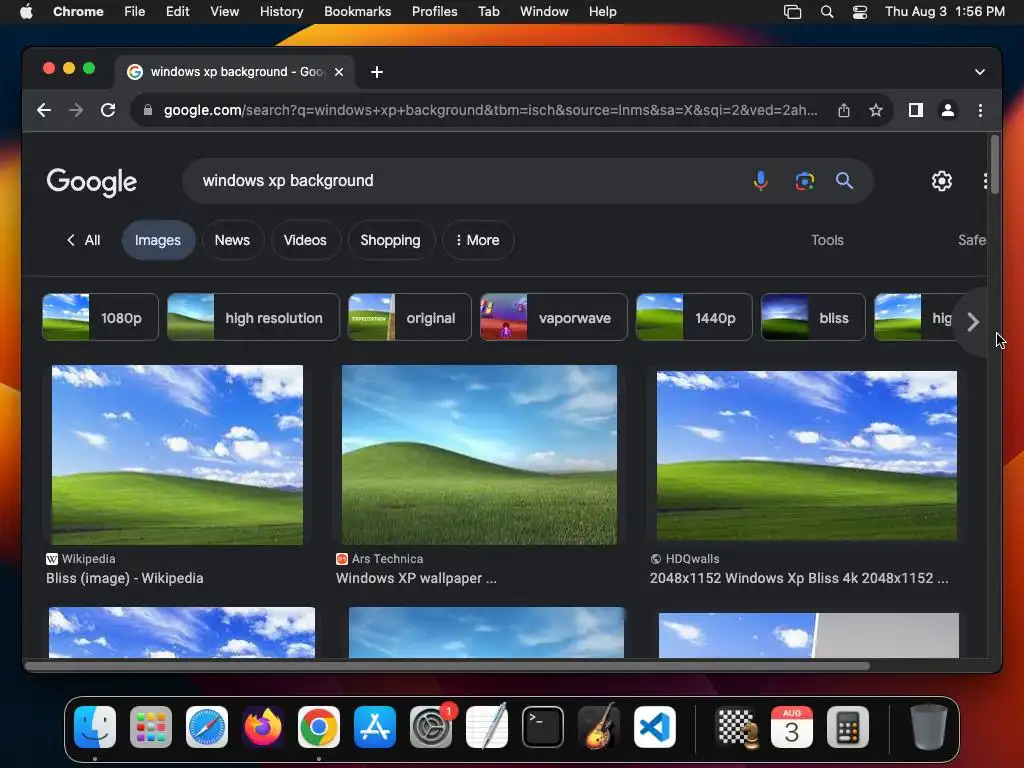
Task: Toggle Chrome side panel
Action: pyautogui.click(x=916, y=110)
